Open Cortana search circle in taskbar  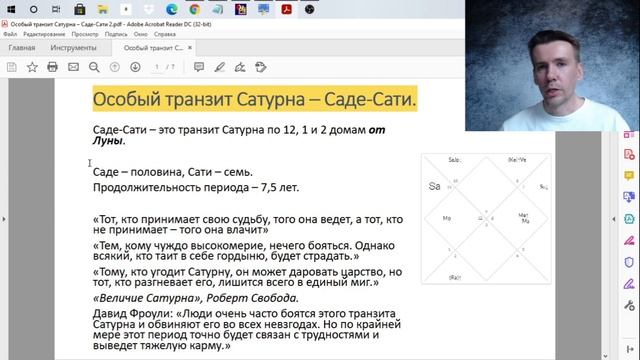pos(33,9)
